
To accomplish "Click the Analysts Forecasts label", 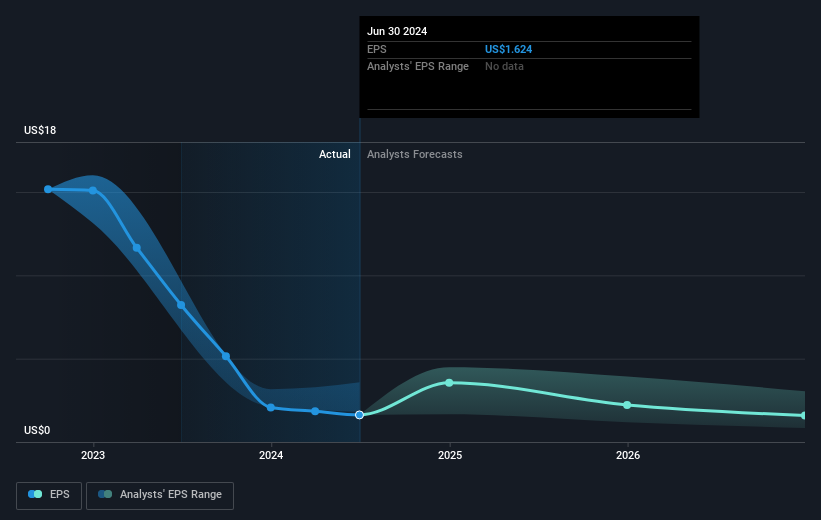I will point(415,154).
